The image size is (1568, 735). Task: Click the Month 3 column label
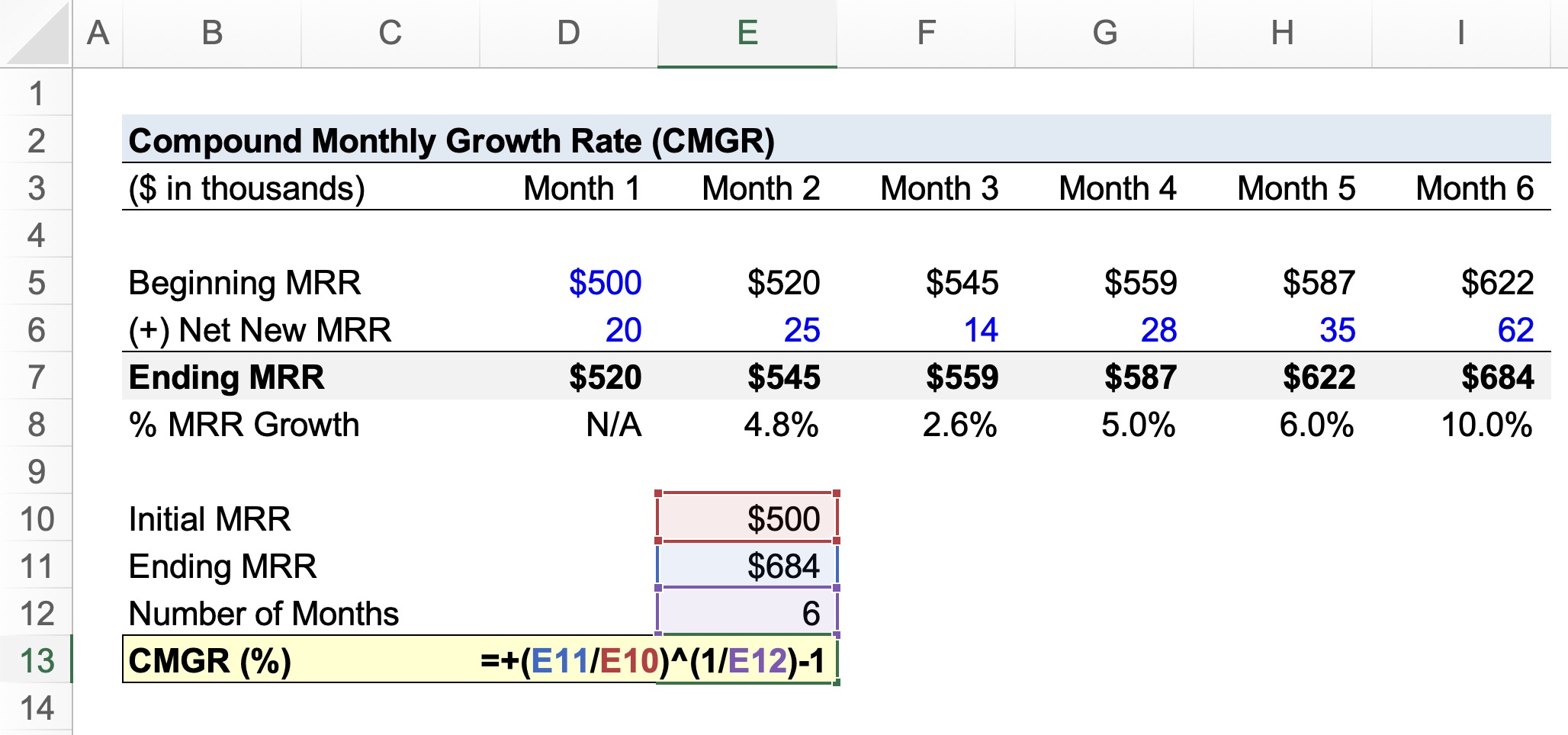click(x=940, y=188)
